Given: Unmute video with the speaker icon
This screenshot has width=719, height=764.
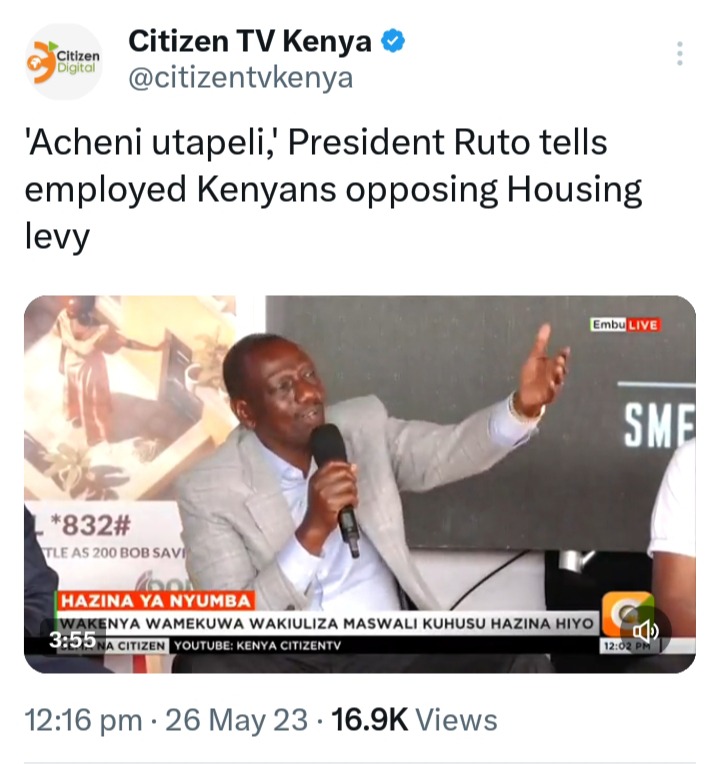Looking at the screenshot, I should [x=645, y=632].
